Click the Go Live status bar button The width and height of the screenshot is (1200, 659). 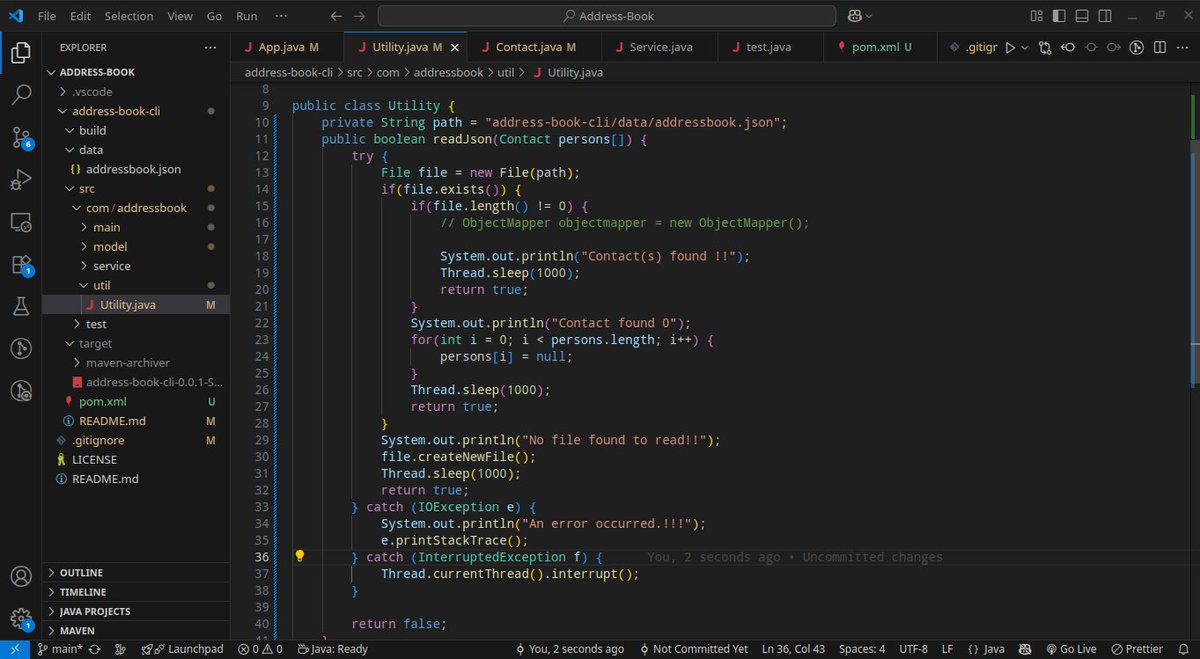pyautogui.click(x=1069, y=649)
